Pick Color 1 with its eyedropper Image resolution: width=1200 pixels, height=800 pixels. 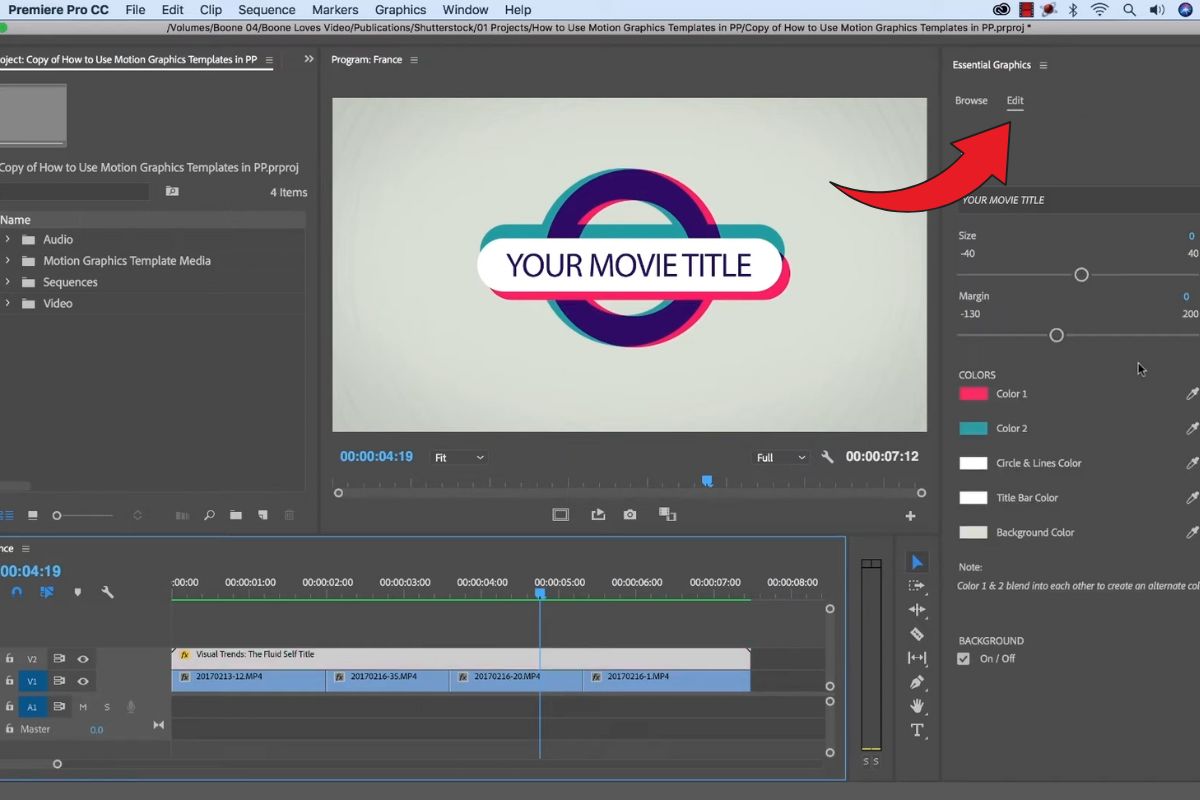tap(1192, 394)
